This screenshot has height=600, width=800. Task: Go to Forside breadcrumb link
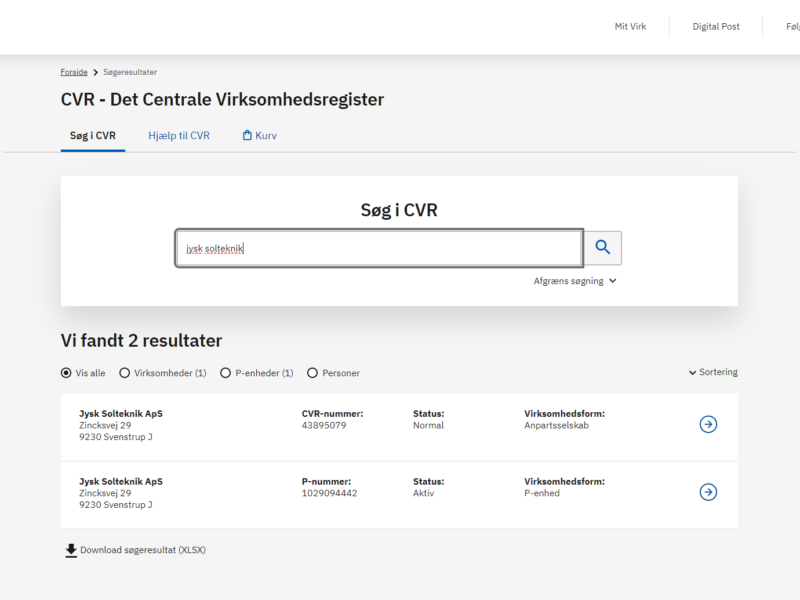point(74,72)
